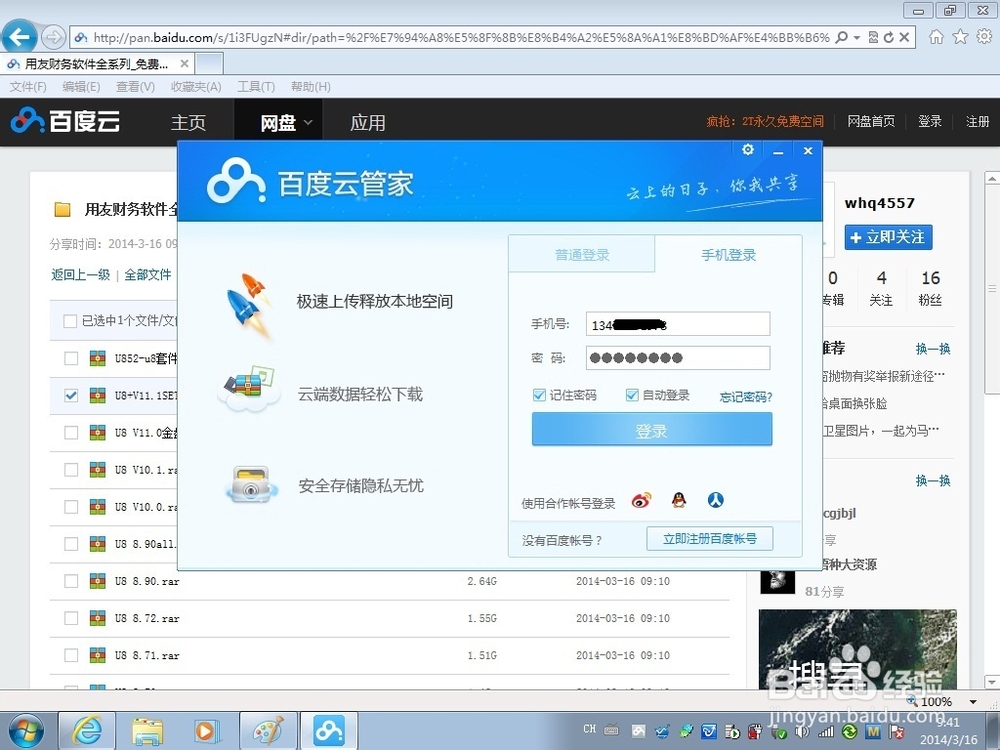Open browser tools gear icon
The image size is (1000, 750).
(x=984, y=37)
